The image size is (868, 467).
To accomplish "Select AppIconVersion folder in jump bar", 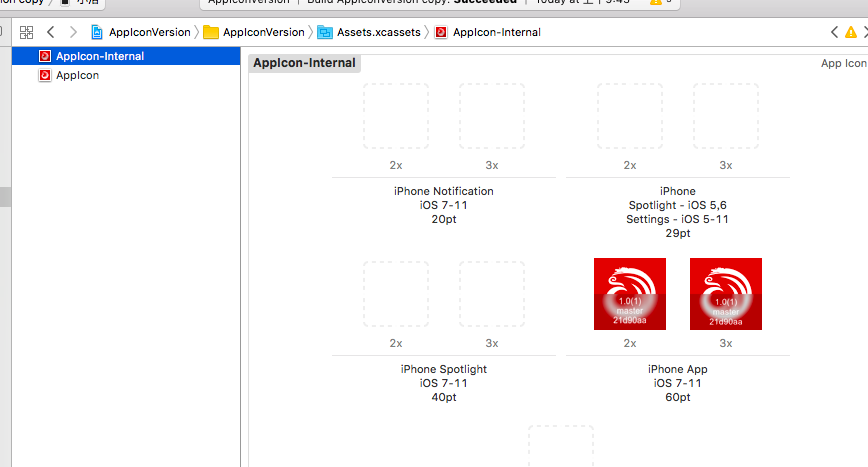I will coord(254,32).
